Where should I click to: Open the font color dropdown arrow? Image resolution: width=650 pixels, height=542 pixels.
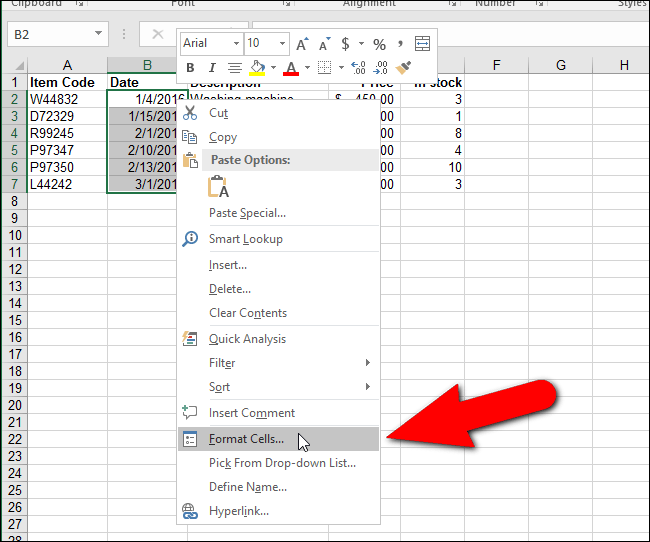(307, 67)
